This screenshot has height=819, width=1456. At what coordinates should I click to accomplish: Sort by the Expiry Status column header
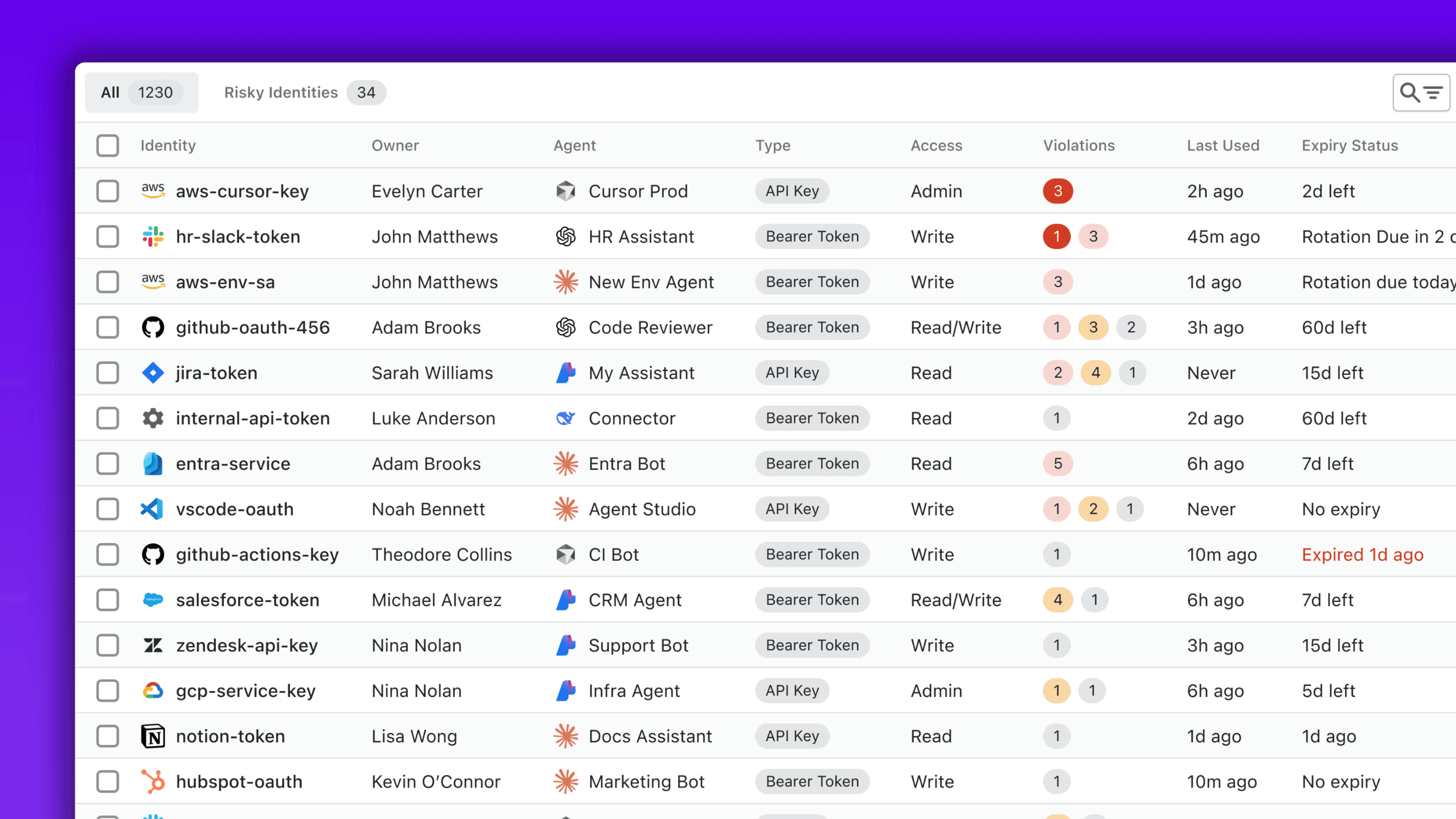pos(1350,145)
